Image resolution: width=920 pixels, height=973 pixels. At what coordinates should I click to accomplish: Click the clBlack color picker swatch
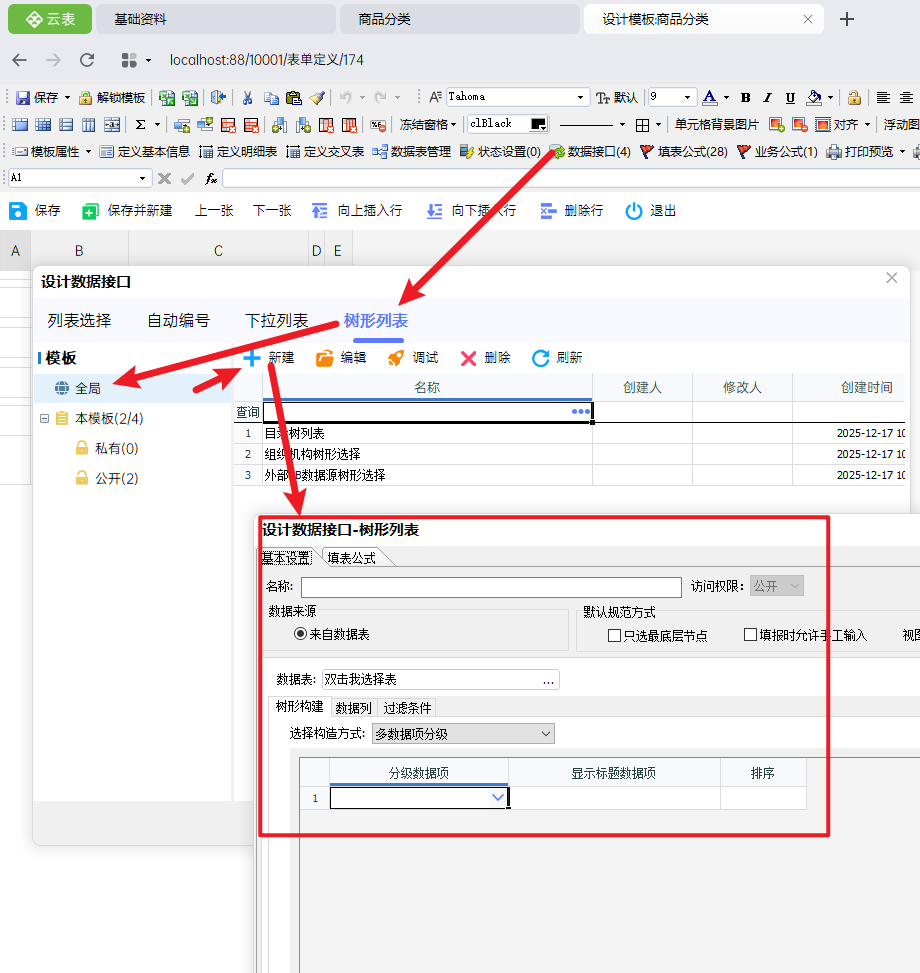[538, 124]
